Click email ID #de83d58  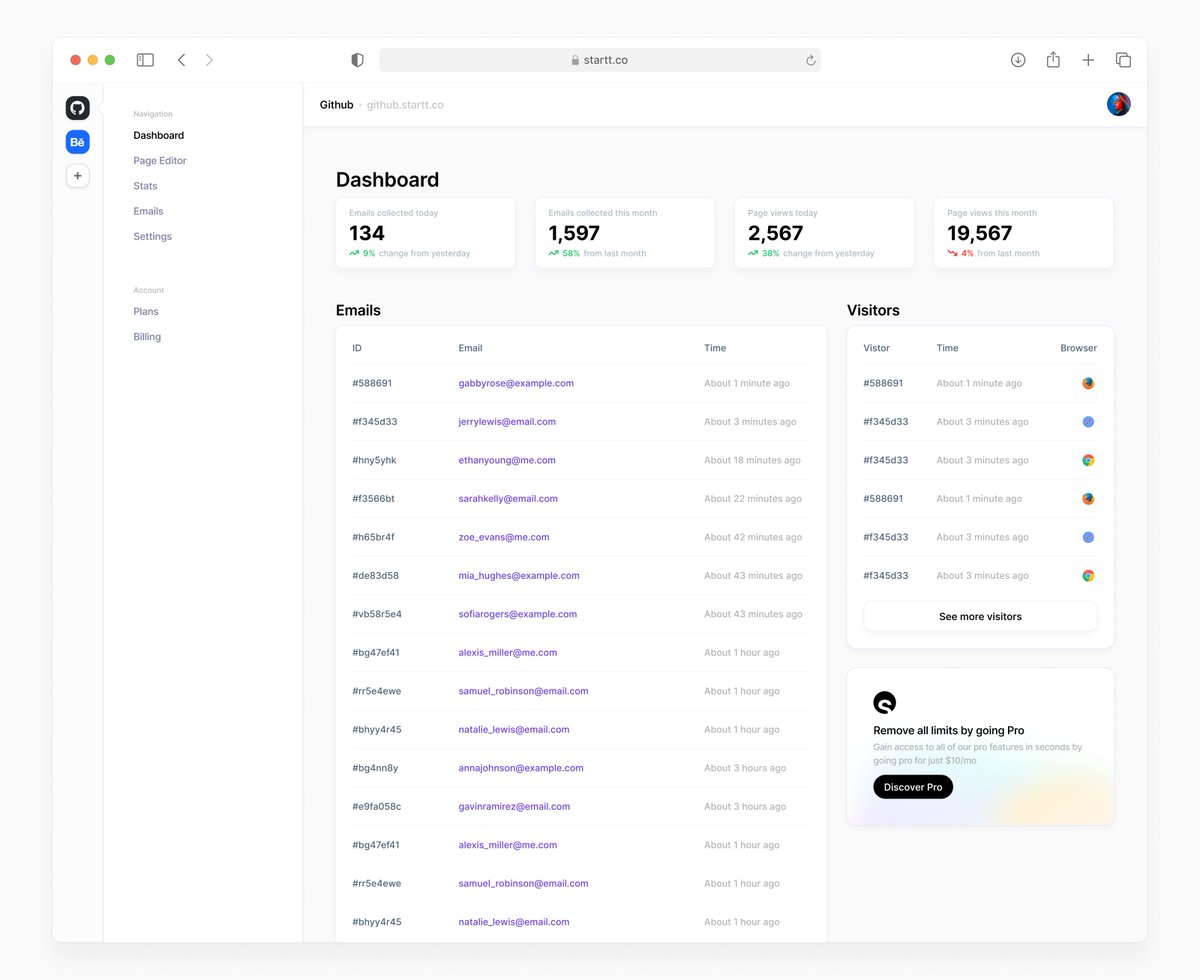tap(375, 576)
